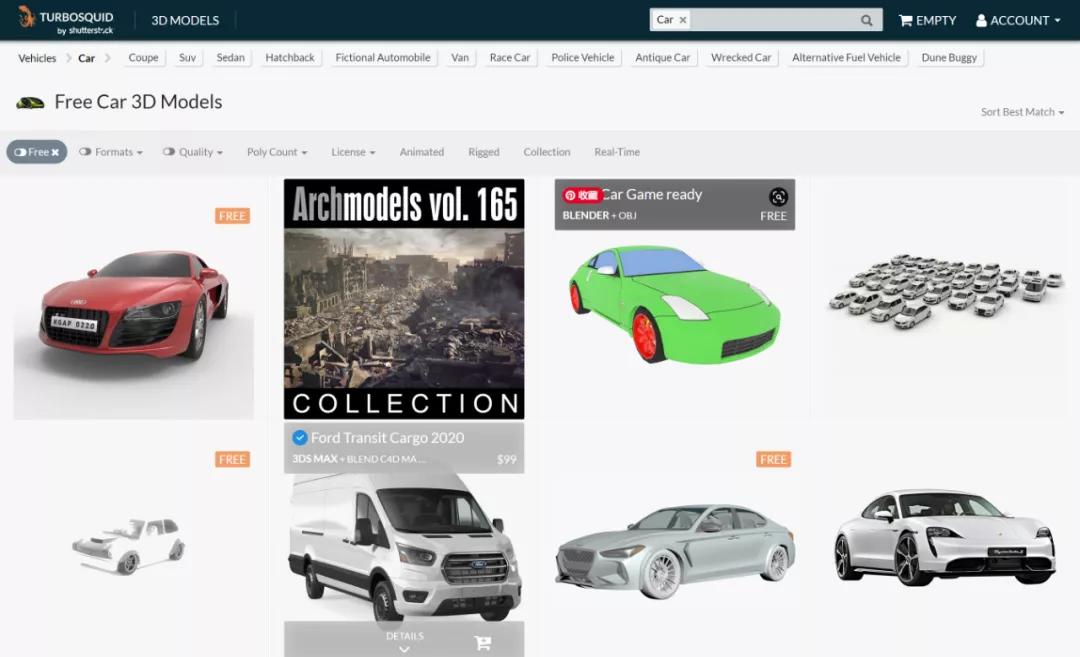This screenshot has height=657, width=1080.
Task: Turn off the Free filter toggle
Action: (37, 152)
